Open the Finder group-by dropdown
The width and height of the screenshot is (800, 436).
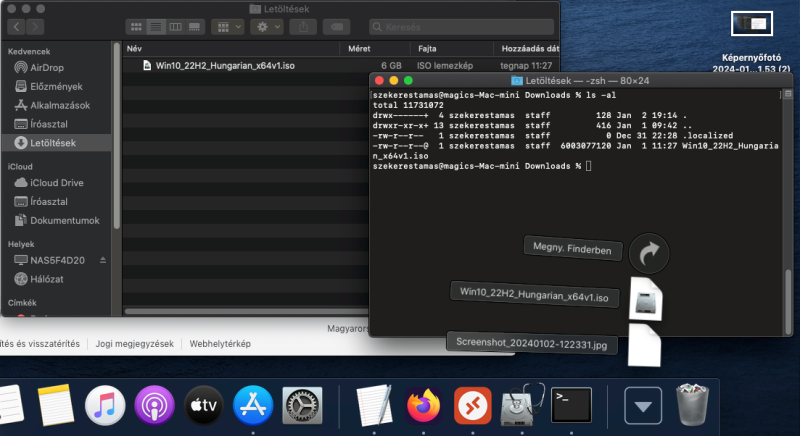228,27
